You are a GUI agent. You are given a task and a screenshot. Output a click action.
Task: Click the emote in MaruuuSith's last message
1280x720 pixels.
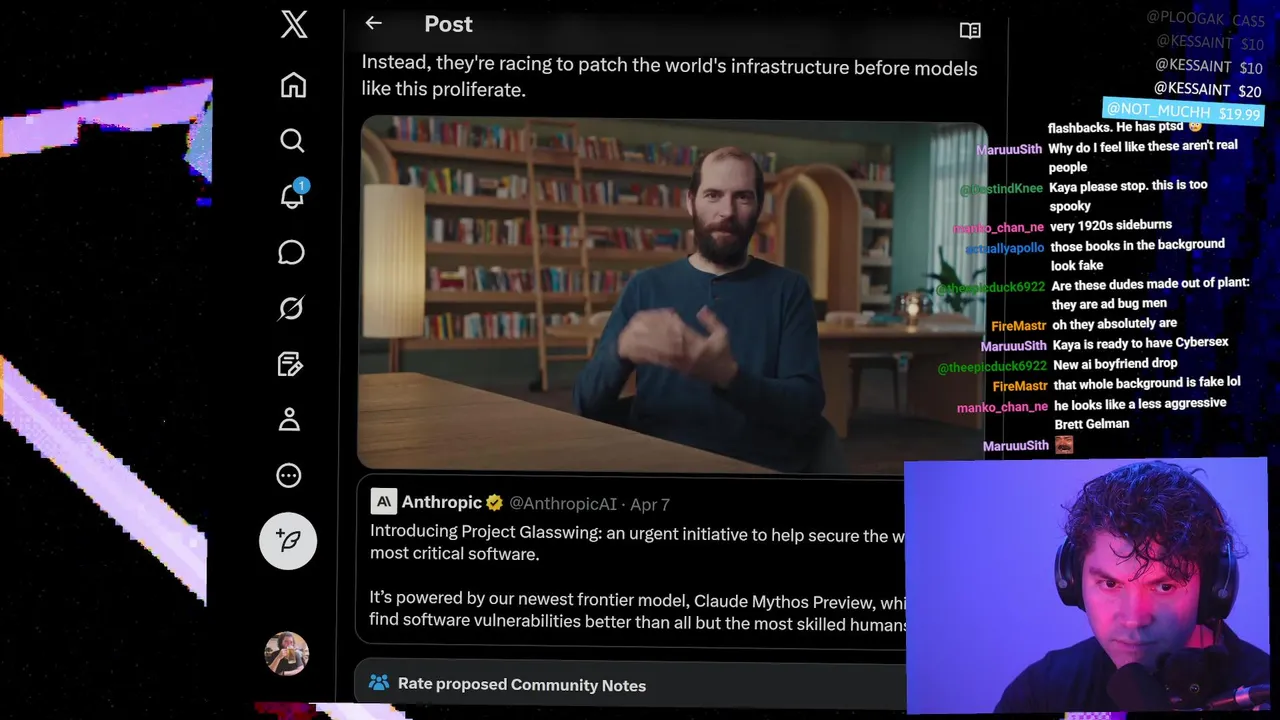click(1064, 445)
